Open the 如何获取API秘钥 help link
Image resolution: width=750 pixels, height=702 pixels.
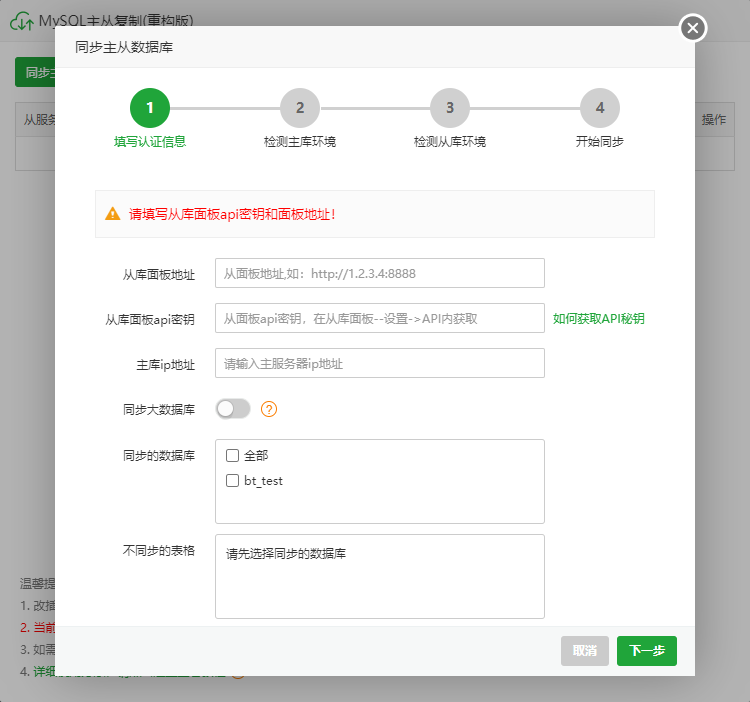pyautogui.click(x=598, y=319)
